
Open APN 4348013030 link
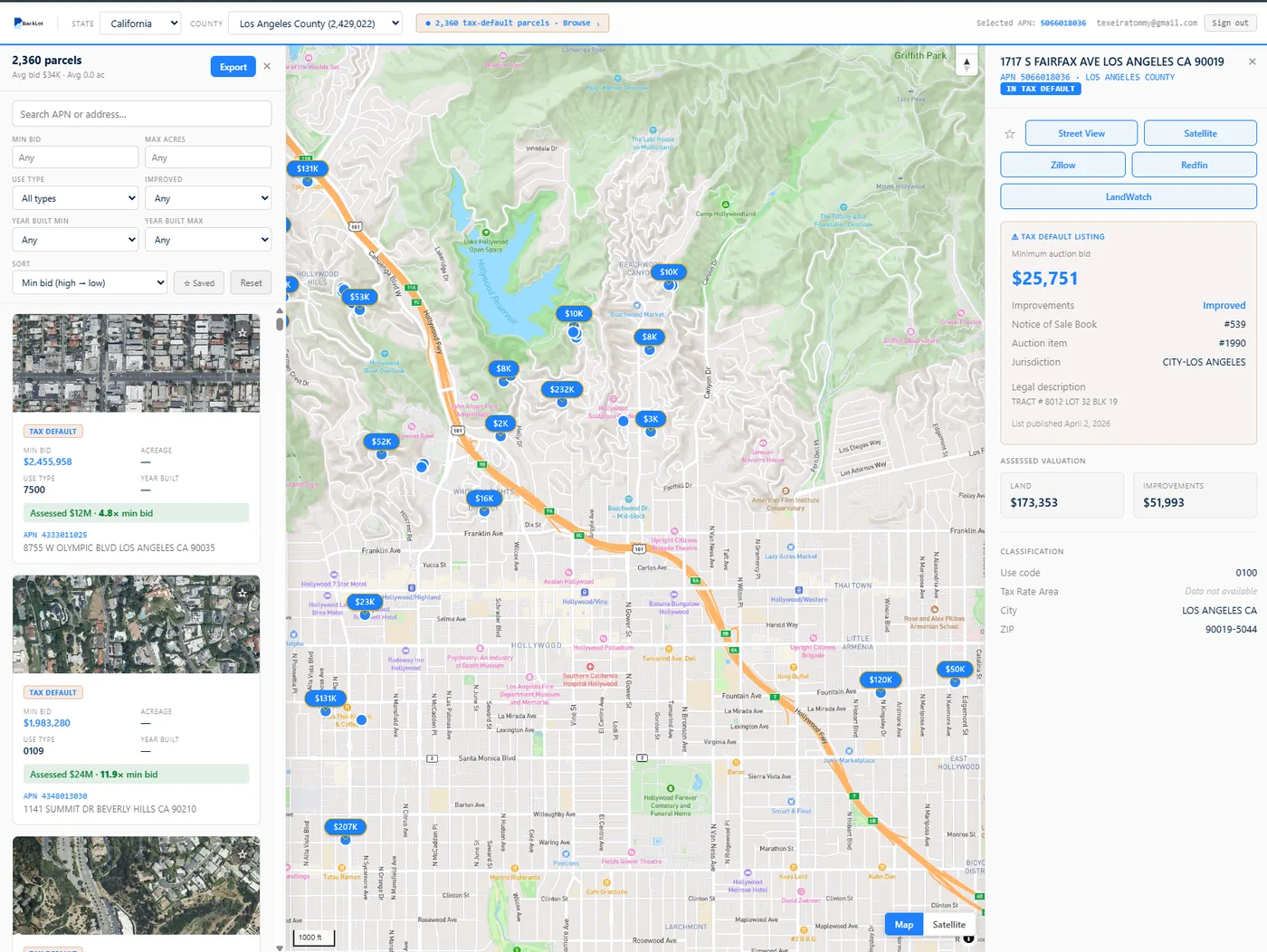(55, 796)
